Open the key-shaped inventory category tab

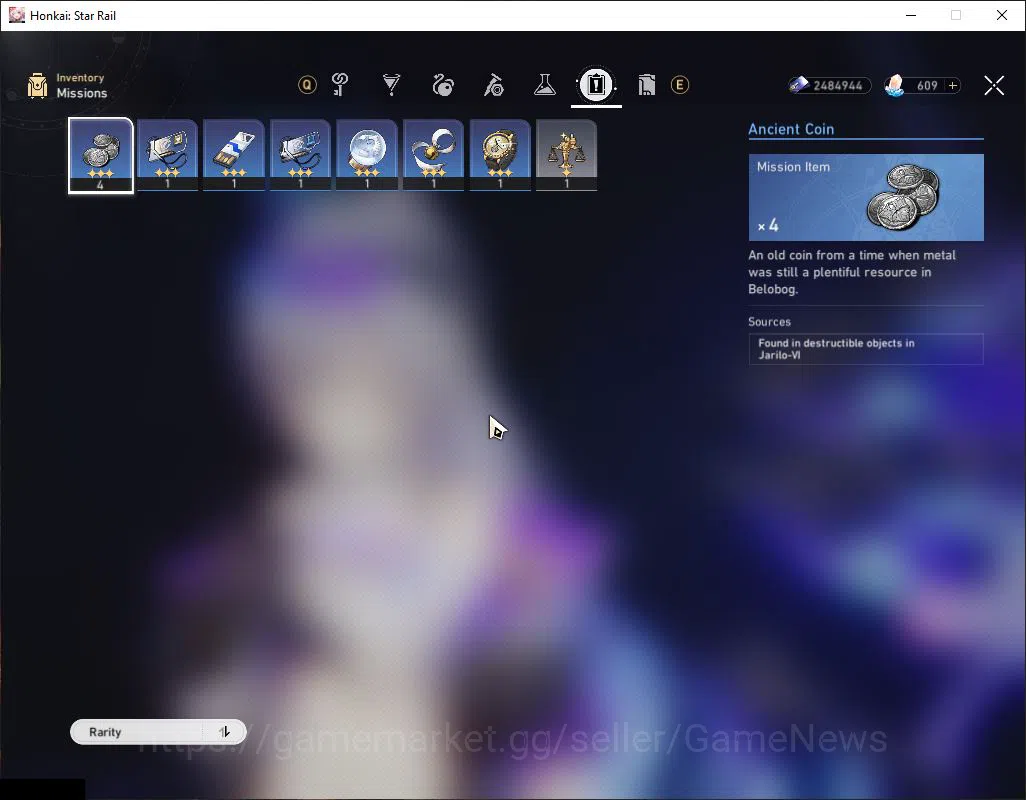tap(340, 85)
